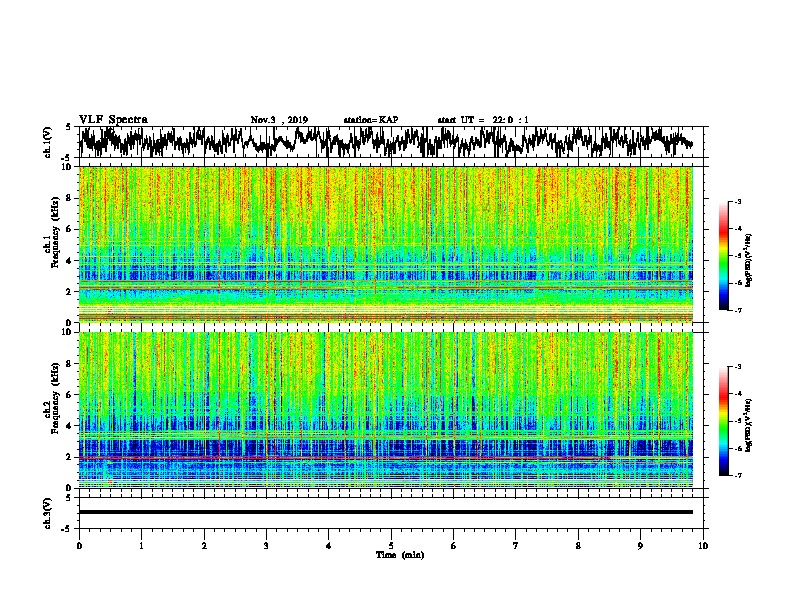Click the ch.3 flat black voltage trace

coord(386,512)
